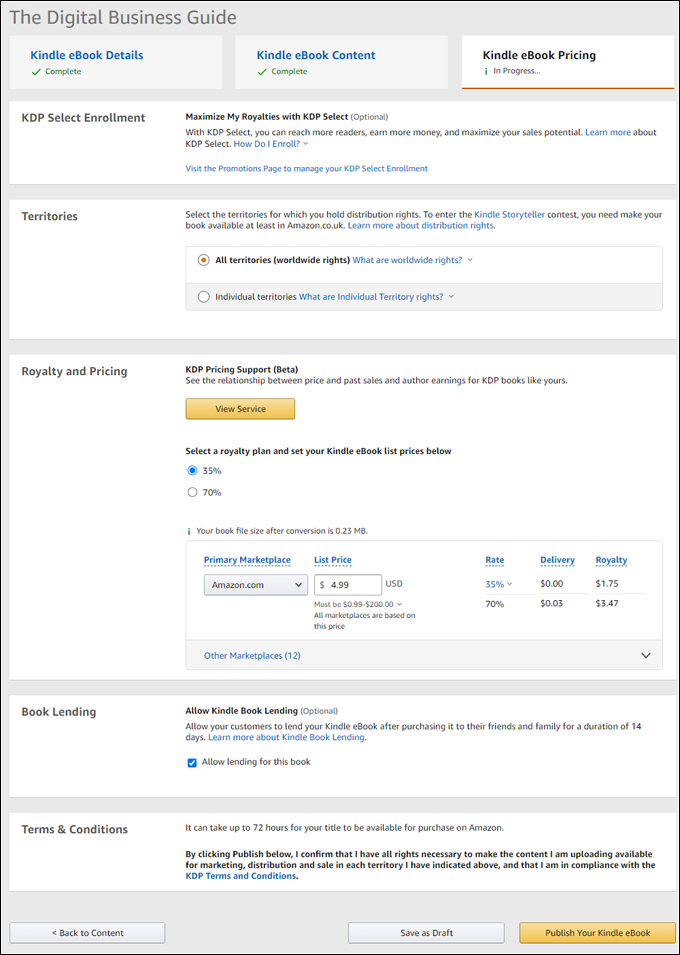The width and height of the screenshot is (680, 955).
Task: Click the file size info icon
Action: coord(189,530)
